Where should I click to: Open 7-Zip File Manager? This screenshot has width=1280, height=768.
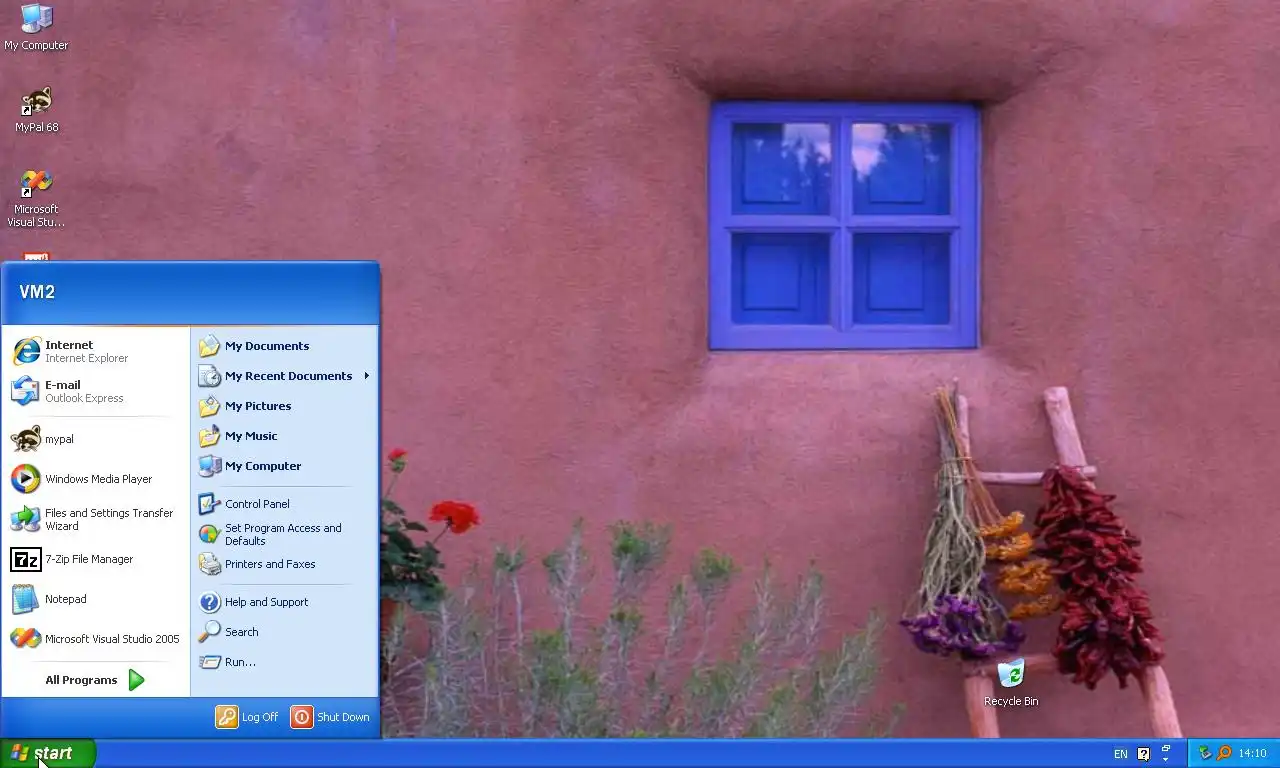97,559
